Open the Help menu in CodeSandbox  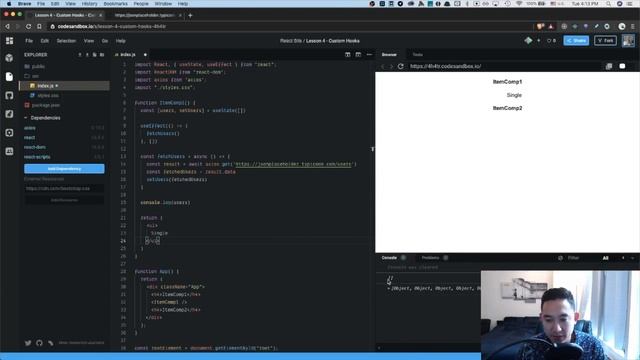[x=120, y=41]
